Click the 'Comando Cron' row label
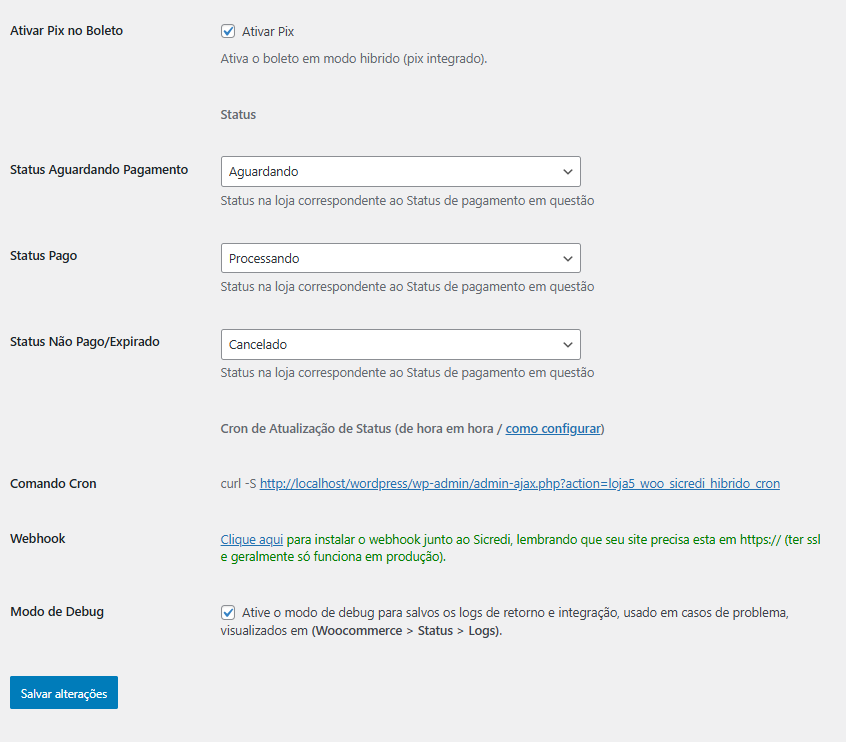Screen dimensions: 846x742 (x=53, y=484)
